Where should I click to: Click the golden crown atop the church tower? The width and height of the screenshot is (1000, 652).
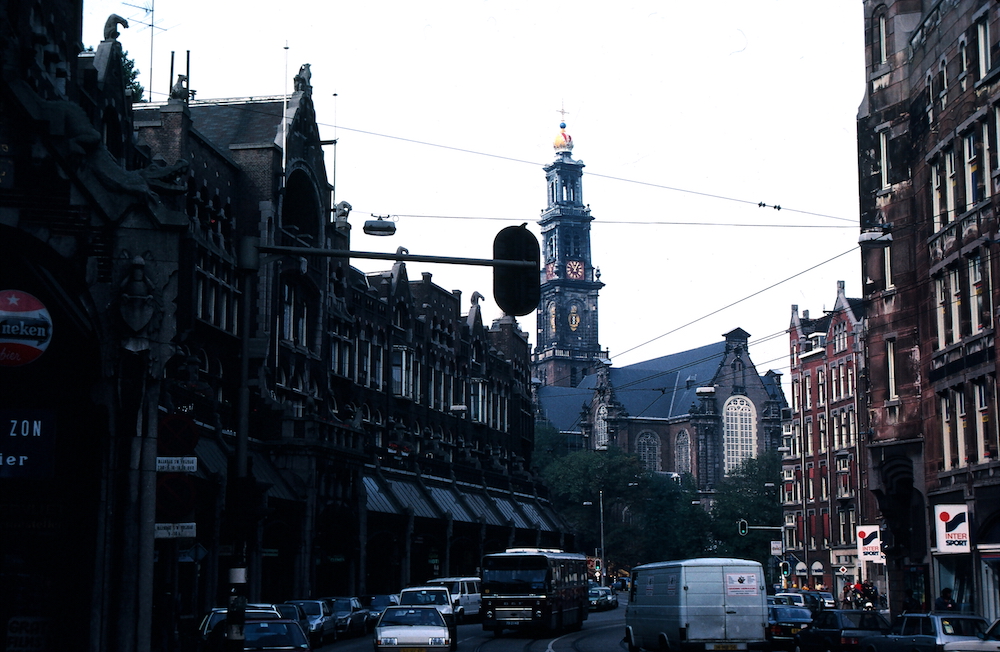point(563,139)
